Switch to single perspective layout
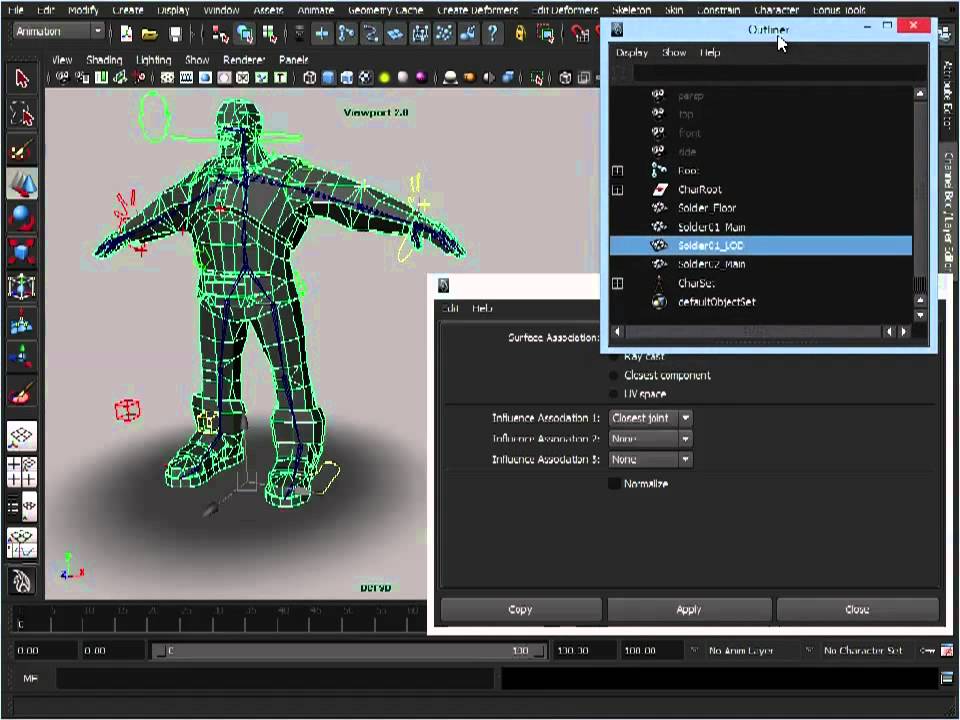The height and width of the screenshot is (720, 960). coord(22,435)
